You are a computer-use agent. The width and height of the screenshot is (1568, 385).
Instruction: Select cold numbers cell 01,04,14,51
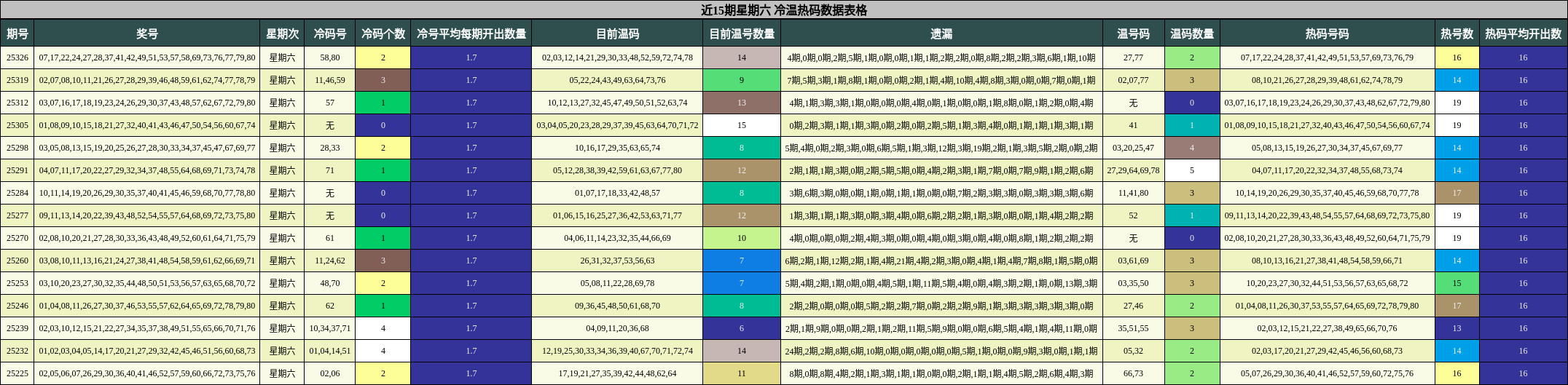[x=330, y=351]
